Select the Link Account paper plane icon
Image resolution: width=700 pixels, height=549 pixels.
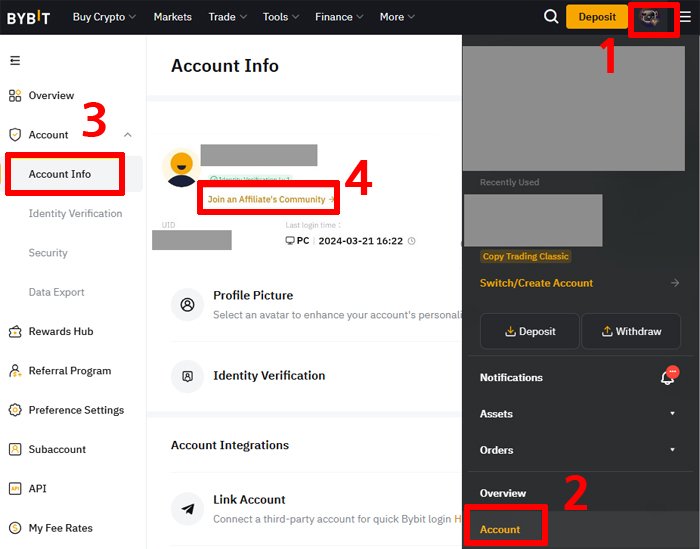pyautogui.click(x=188, y=509)
